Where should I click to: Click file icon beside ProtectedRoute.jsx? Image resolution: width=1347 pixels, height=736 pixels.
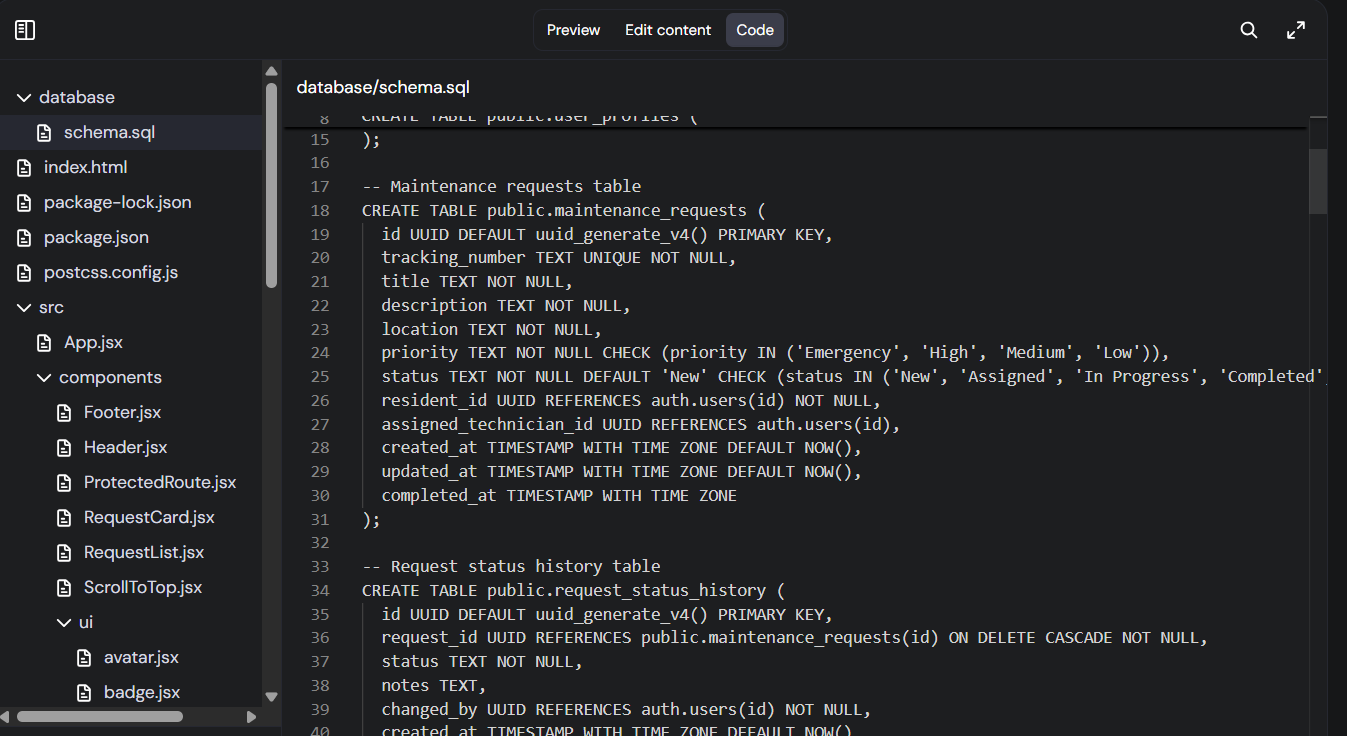point(64,482)
